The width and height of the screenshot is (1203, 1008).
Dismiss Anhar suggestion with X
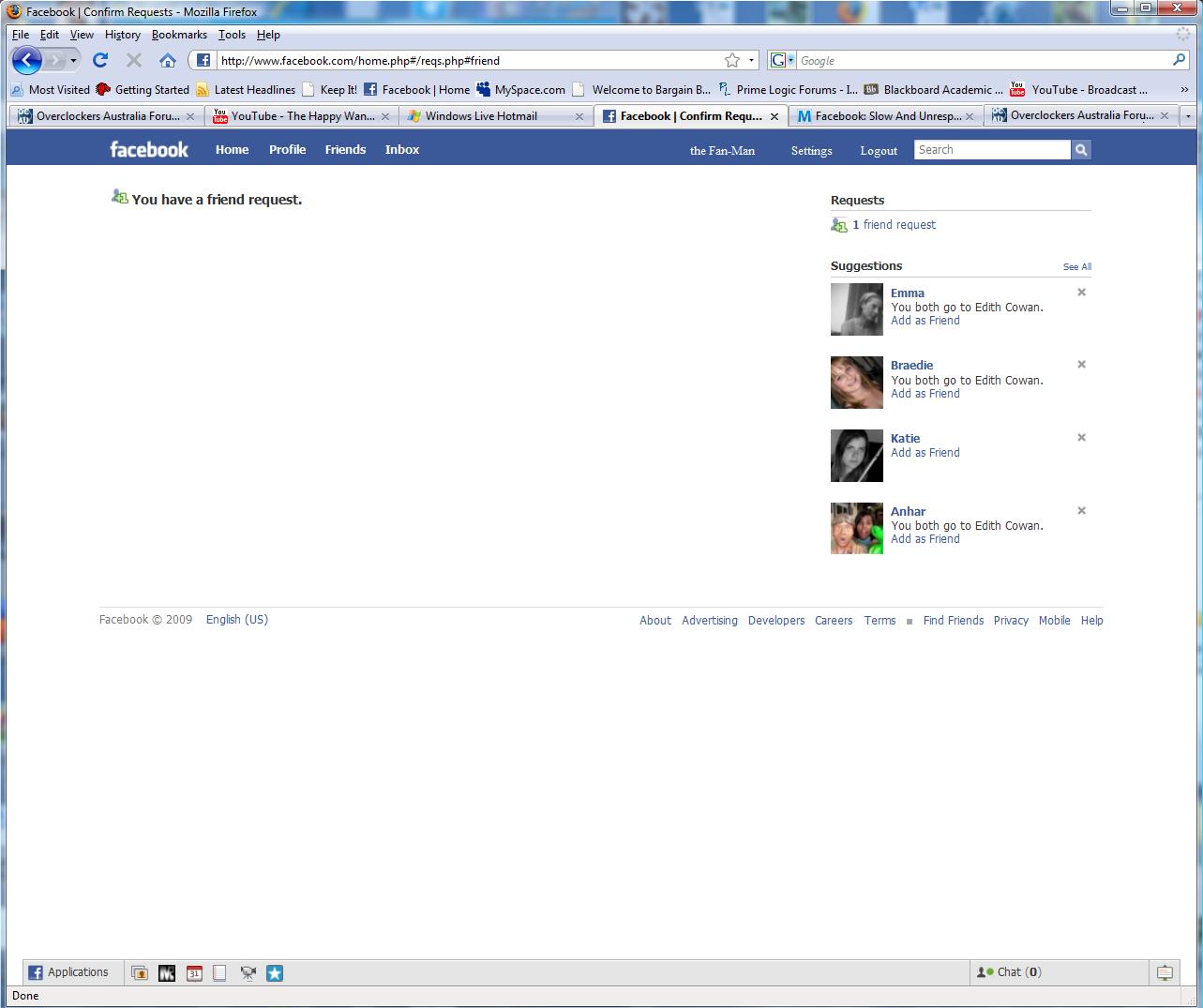click(x=1081, y=511)
